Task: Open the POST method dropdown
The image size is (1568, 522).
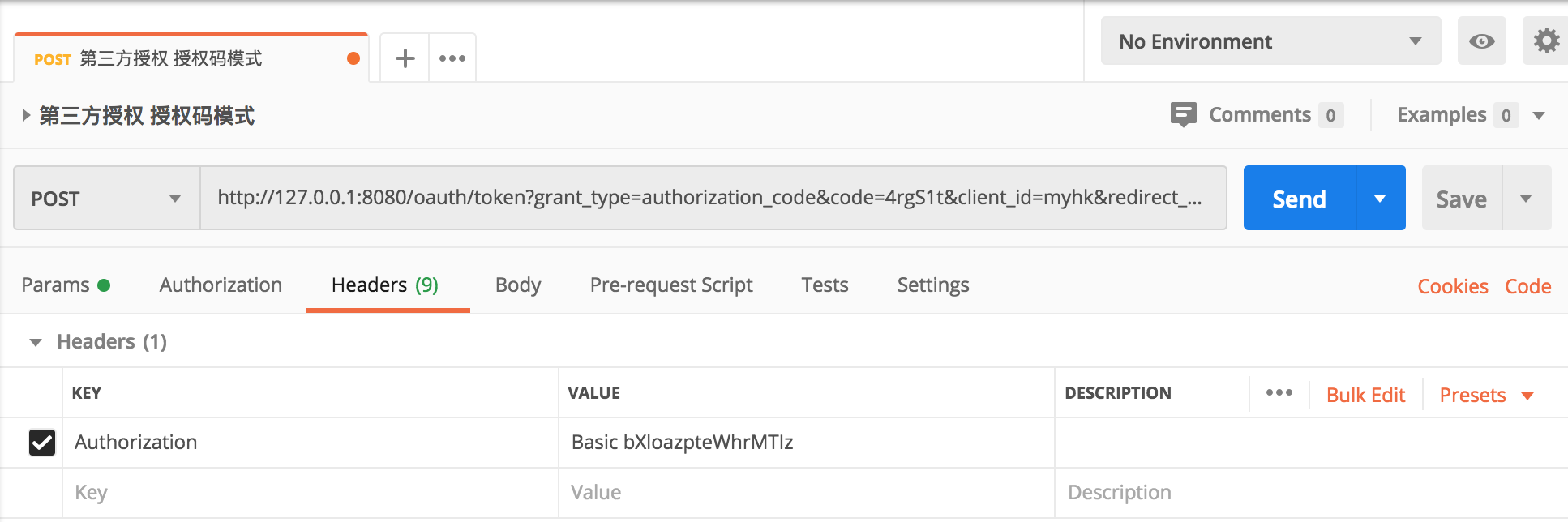Action: tap(106, 199)
